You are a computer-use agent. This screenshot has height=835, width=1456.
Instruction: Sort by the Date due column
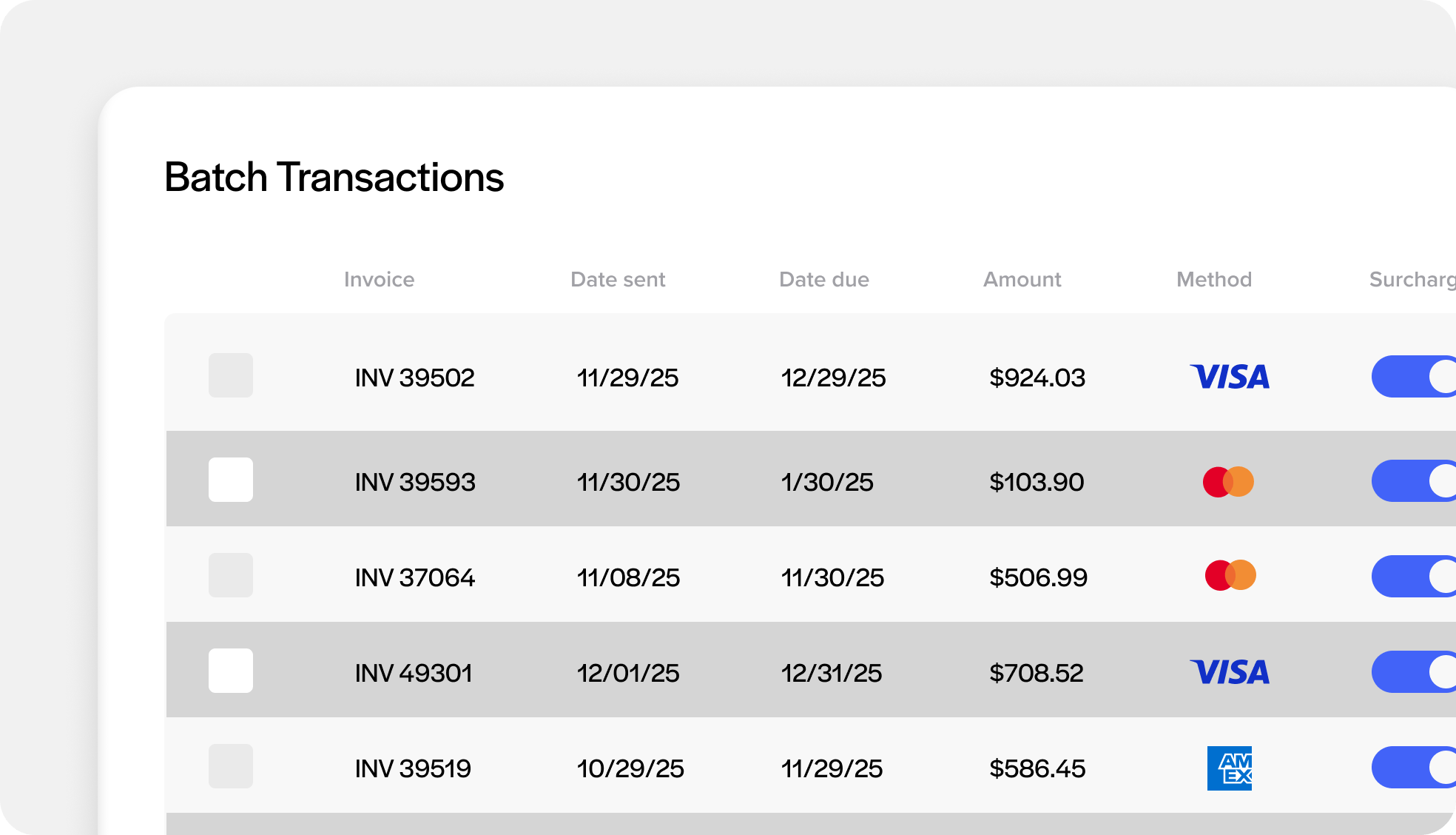click(823, 280)
